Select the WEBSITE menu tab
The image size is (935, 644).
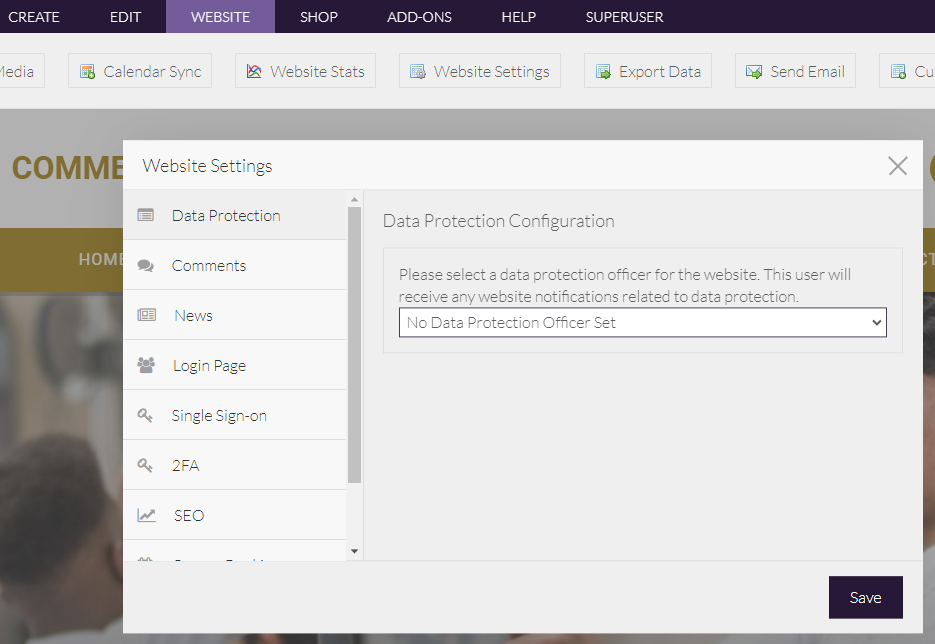(x=220, y=17)
